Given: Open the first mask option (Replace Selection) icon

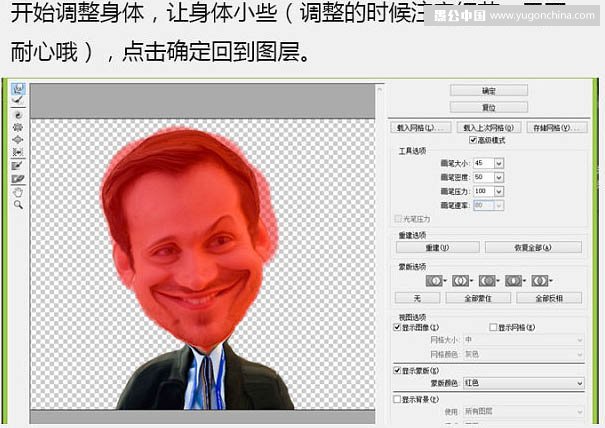Looking at the screenshot, I should (x=436, y=281).
